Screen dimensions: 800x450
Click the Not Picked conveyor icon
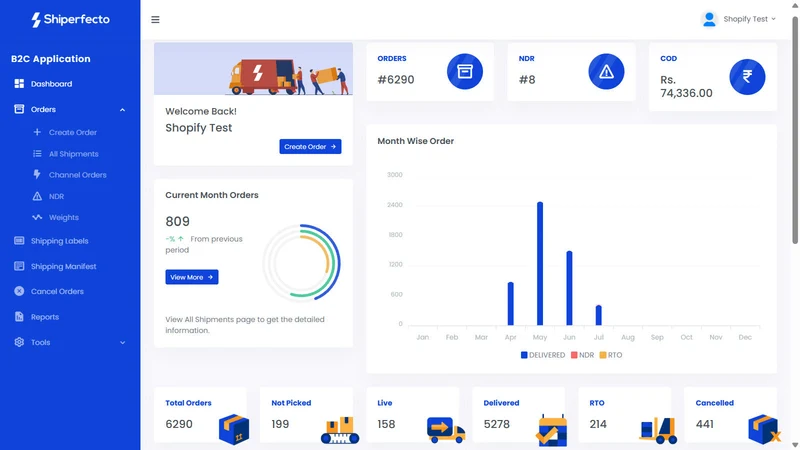click(340, 430)
